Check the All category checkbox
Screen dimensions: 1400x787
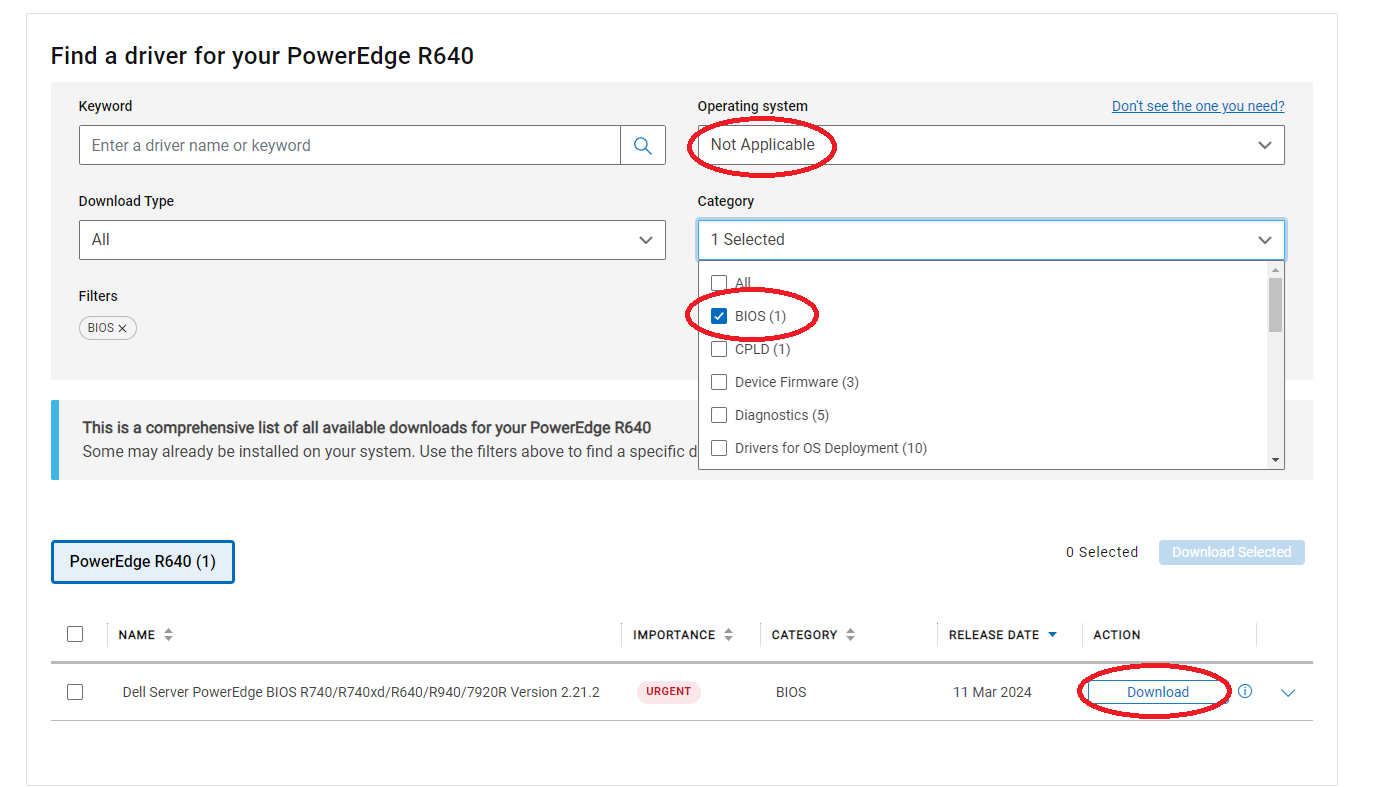tap(718, 283)
